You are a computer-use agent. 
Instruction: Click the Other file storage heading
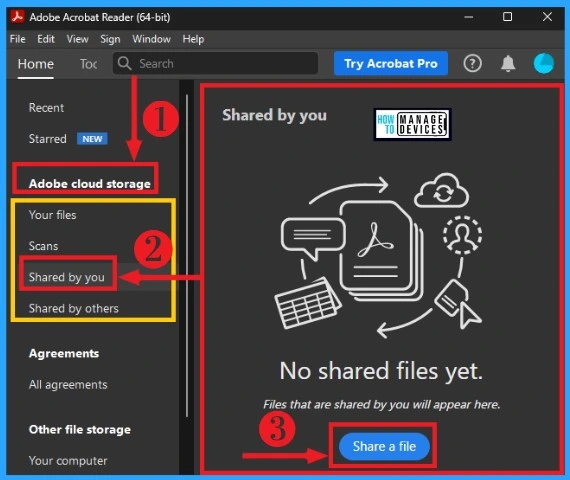tap(80, 429)
